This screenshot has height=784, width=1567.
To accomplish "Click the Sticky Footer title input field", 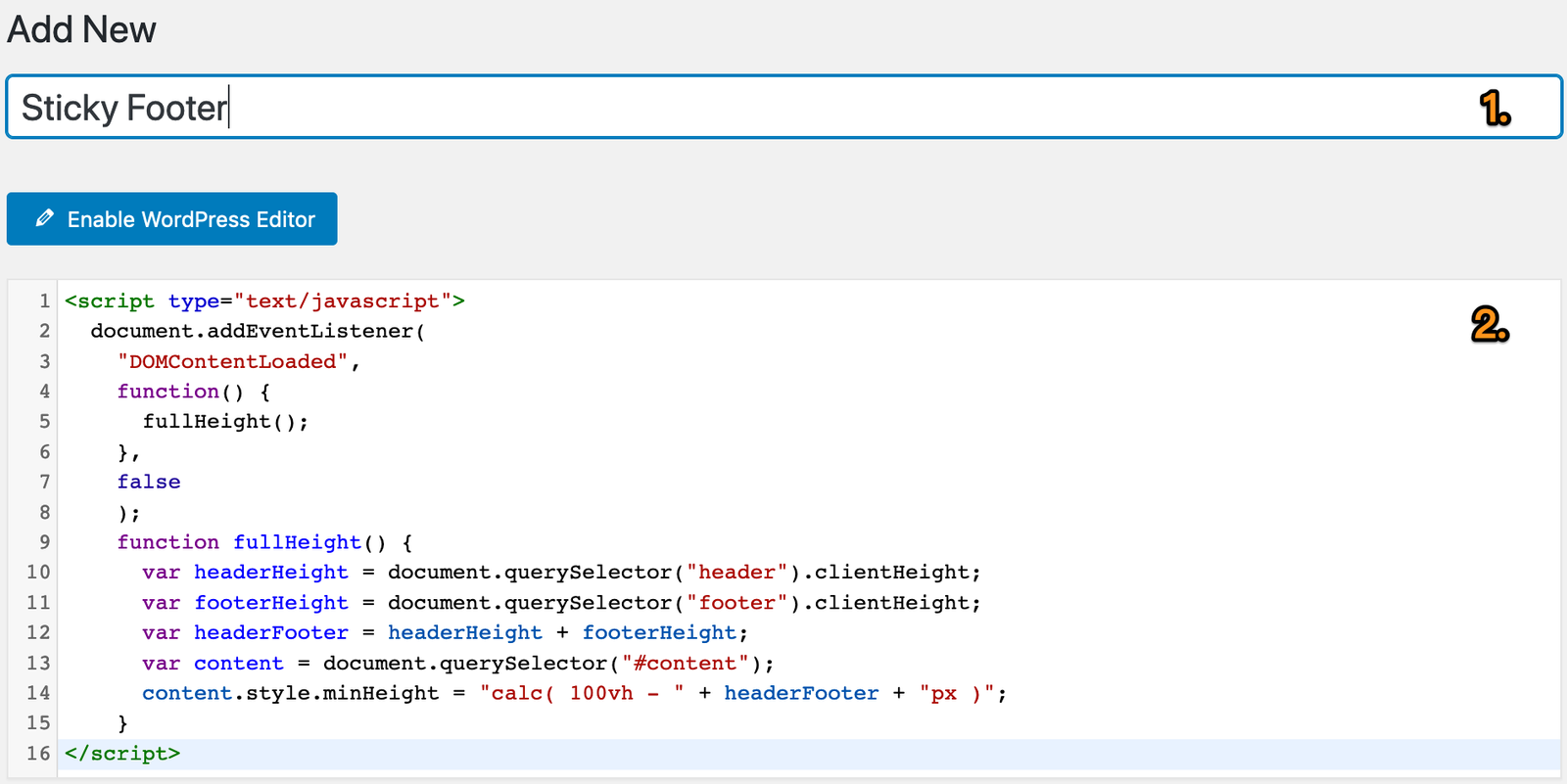I will pyautogui.click(x=783, y=107).
